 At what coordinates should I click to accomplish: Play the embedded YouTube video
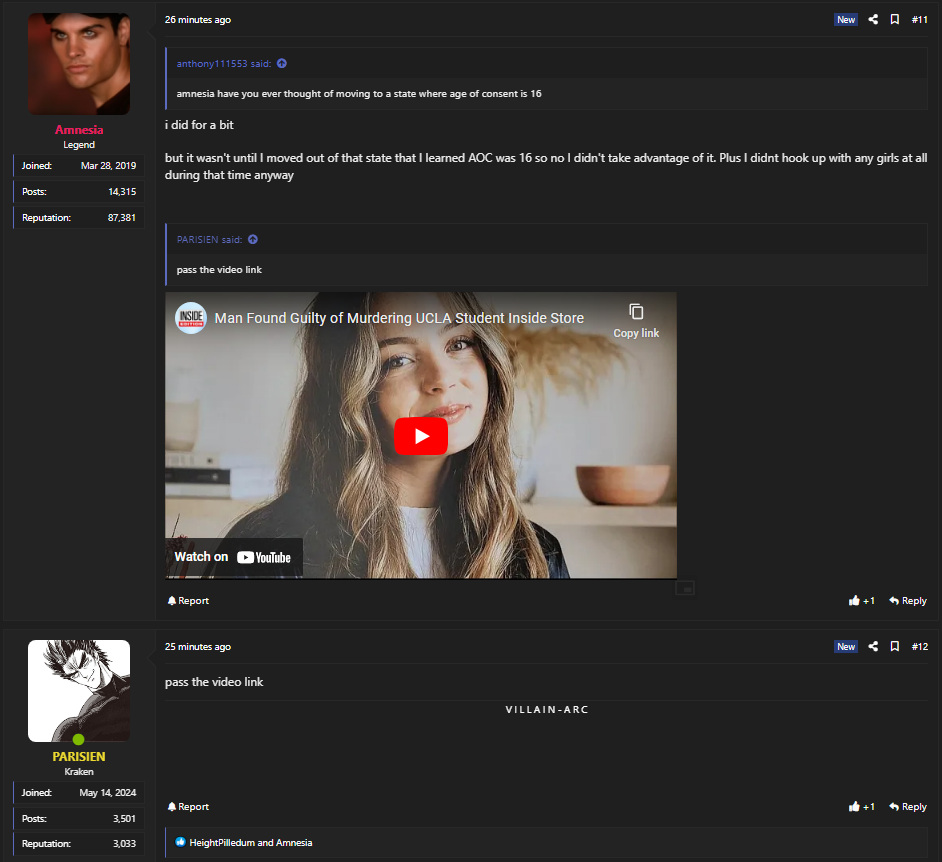point(420,436)
